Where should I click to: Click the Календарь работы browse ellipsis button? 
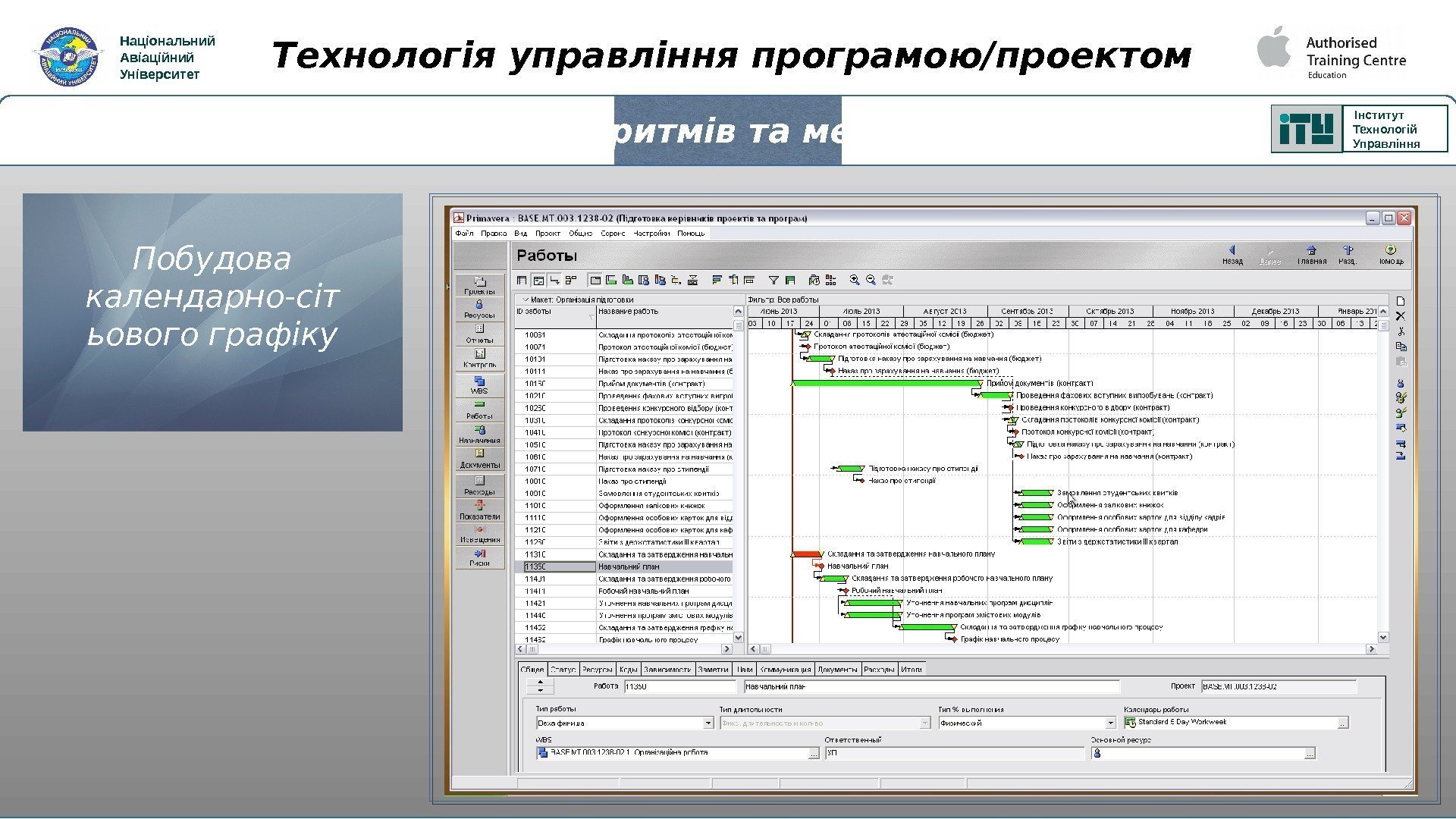[x=1342, y=723]
